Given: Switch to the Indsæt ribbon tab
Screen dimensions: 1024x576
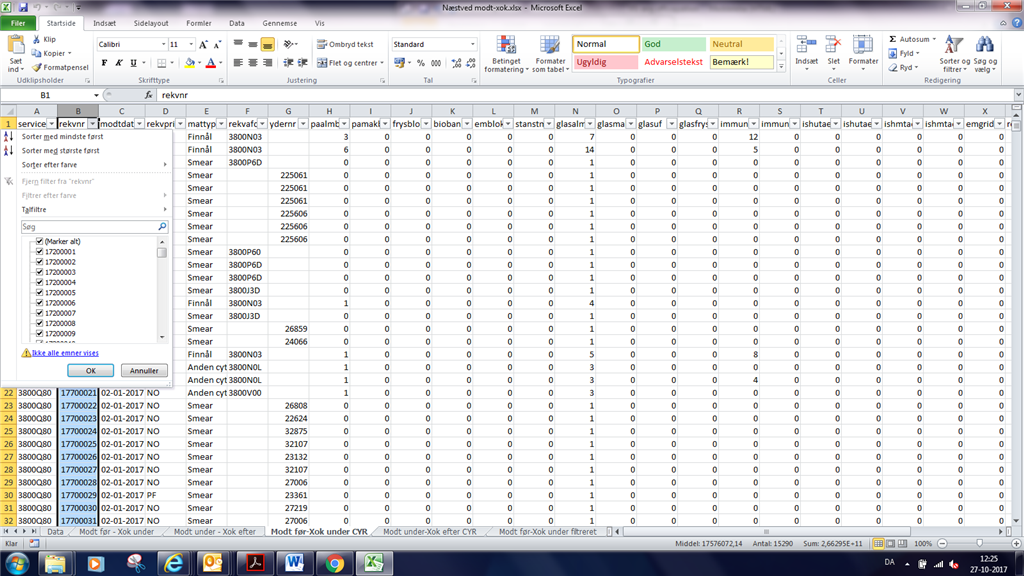Looking at the screenshot, I should pyautogui.click(x=104, y=24).
